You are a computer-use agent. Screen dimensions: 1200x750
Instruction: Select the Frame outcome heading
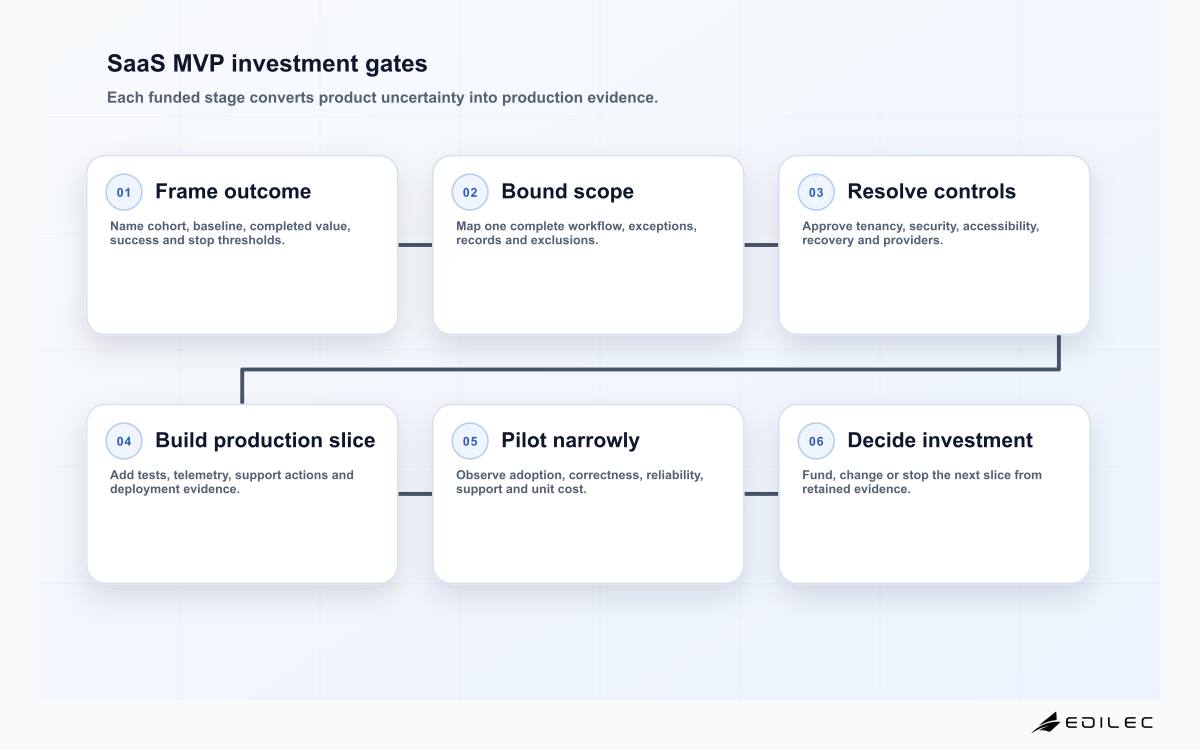pyautogui.click(x=233, y=191)
